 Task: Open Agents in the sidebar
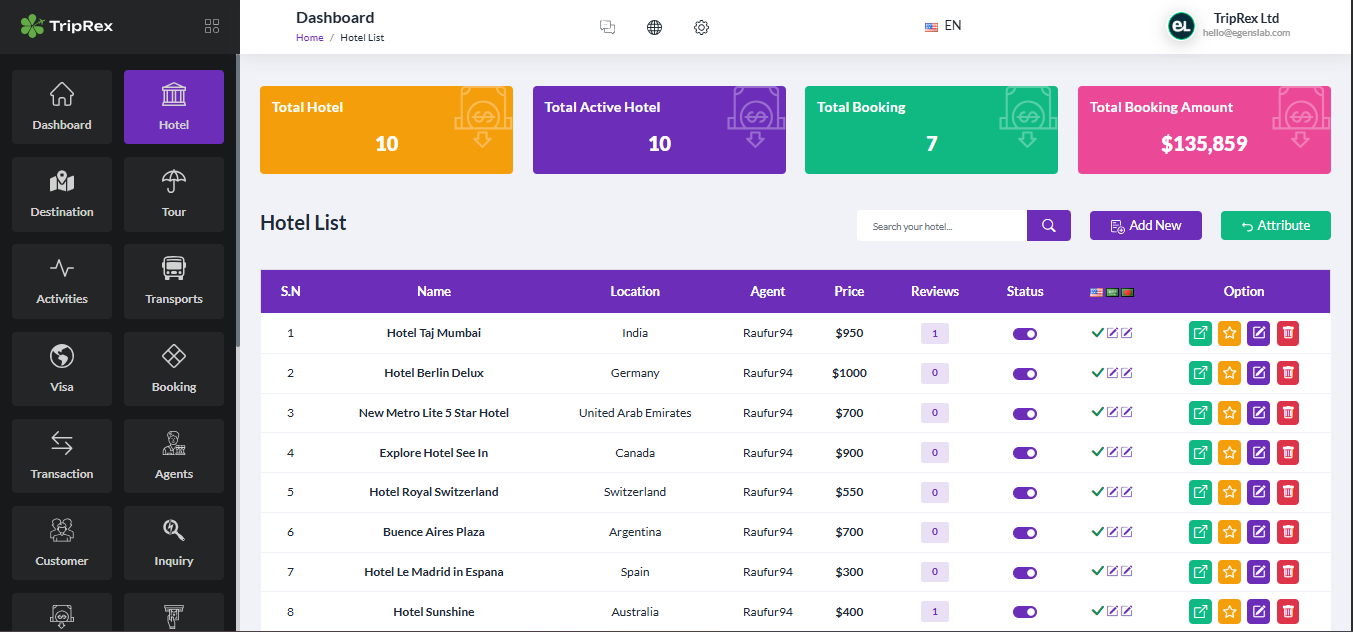(x=174, y=456)
